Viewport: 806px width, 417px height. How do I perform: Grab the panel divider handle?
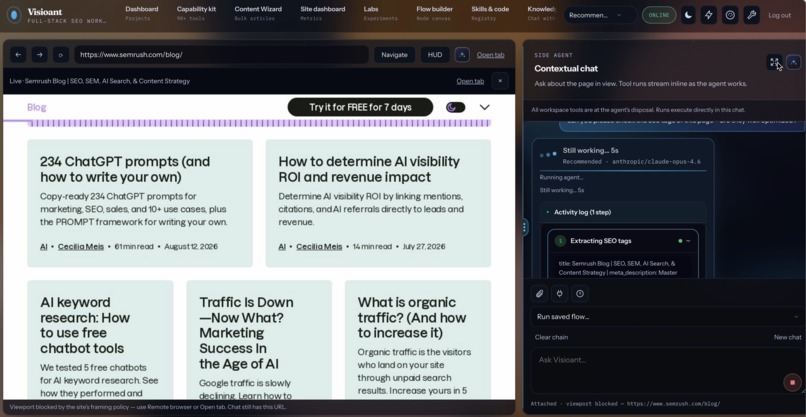tap(524, 227)
